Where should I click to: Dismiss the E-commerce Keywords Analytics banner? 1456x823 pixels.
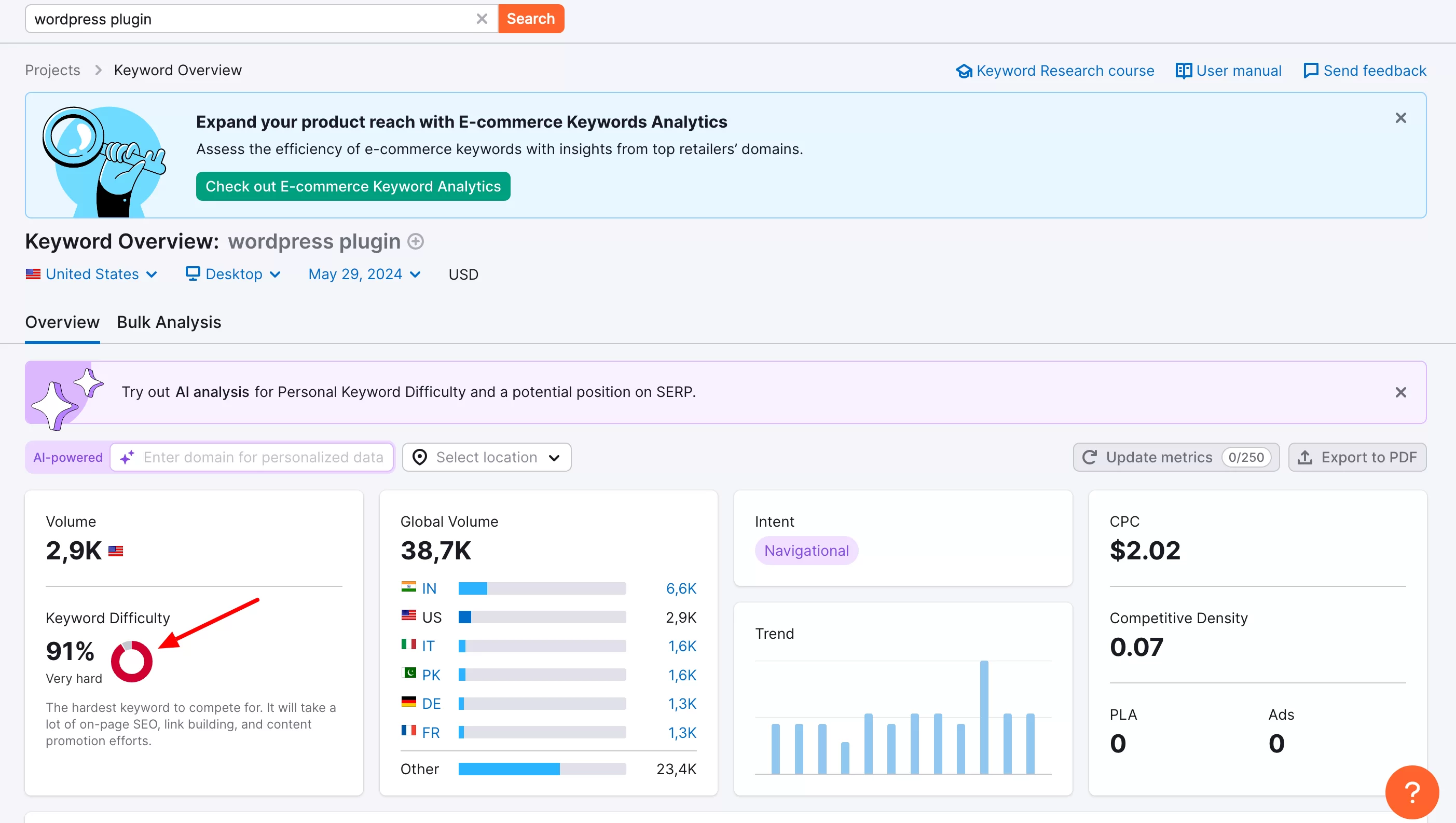tap(1401, 118)
